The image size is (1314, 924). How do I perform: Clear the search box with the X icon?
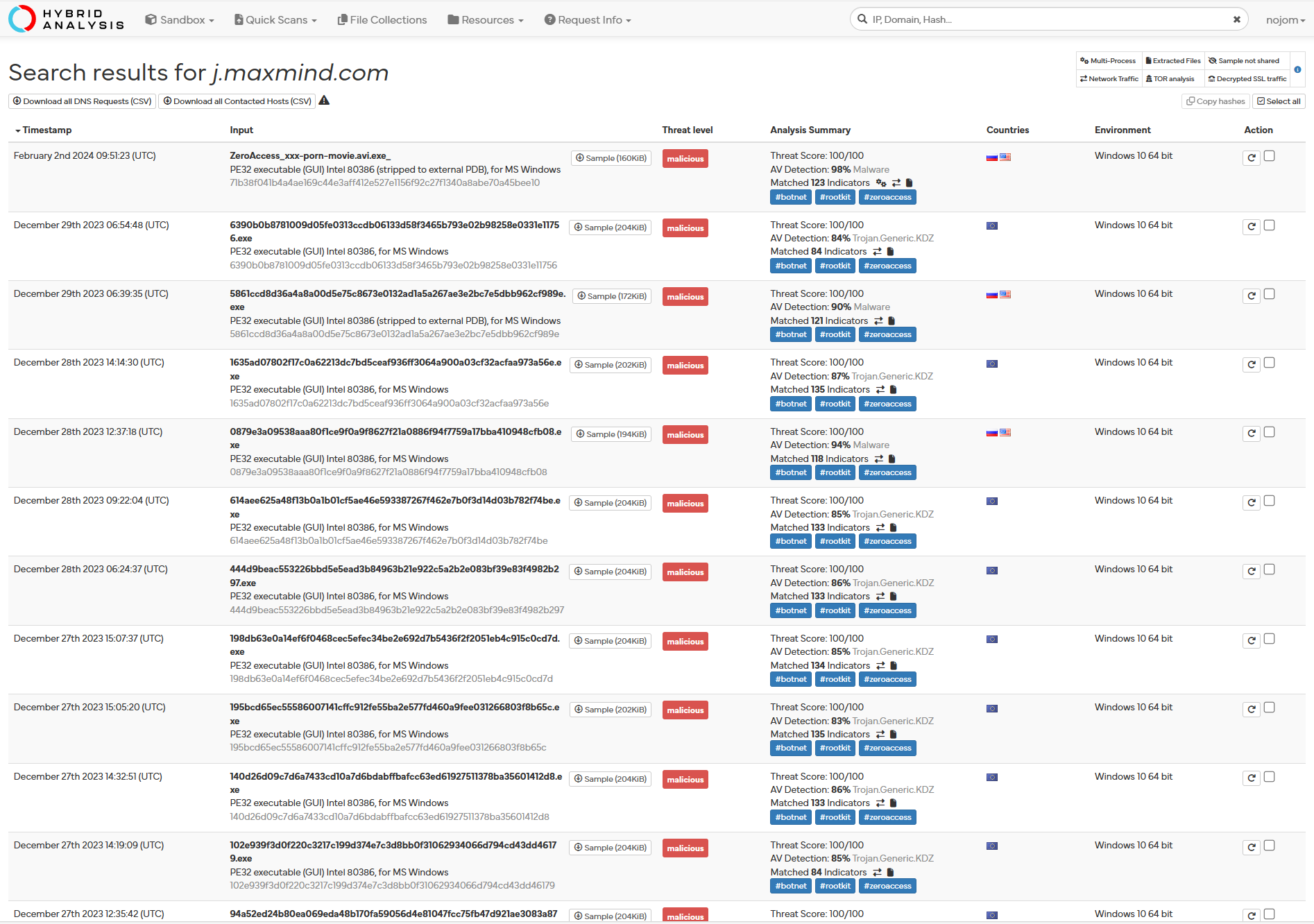[x=1236, y=19]
